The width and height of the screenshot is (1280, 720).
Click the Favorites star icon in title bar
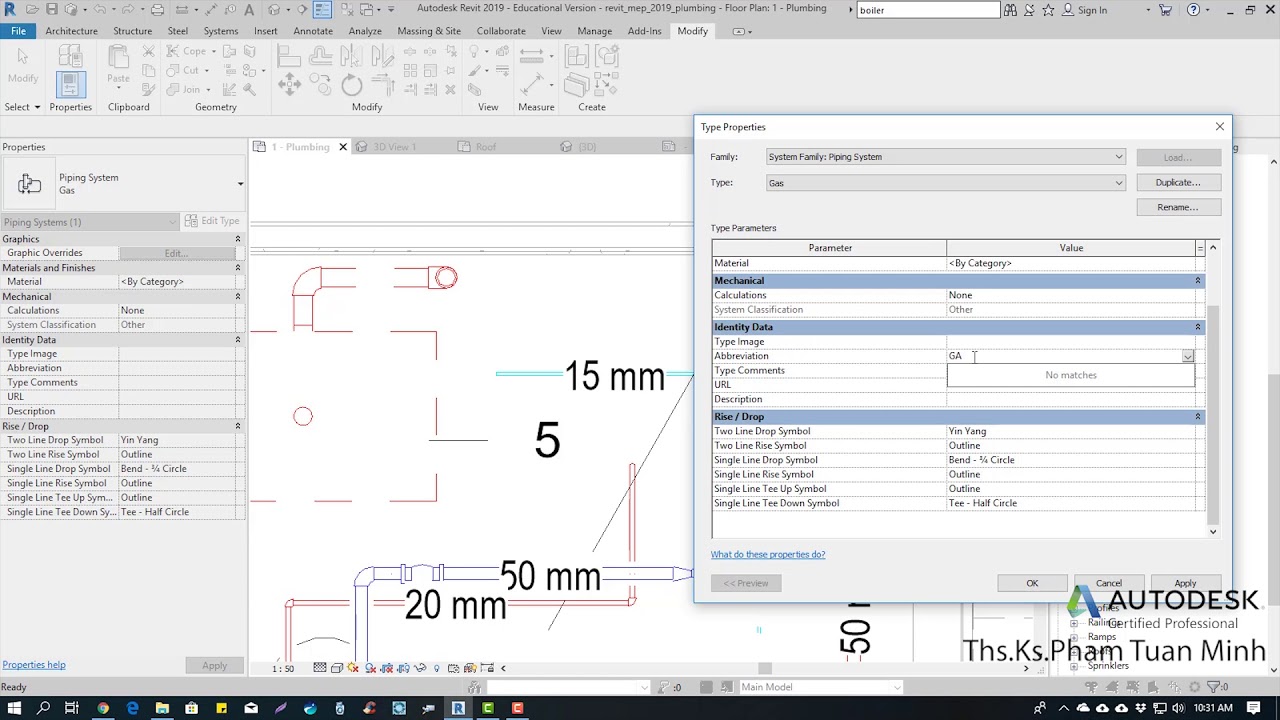1048,10
